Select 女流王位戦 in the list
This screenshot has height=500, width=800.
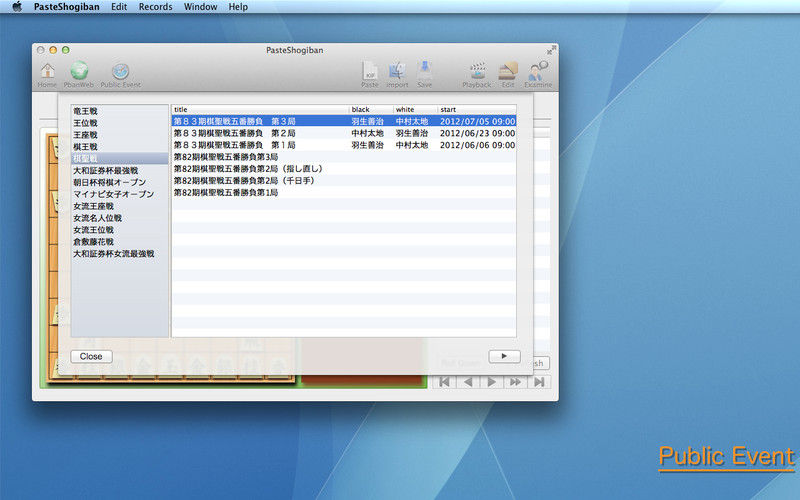coord(93,230)
